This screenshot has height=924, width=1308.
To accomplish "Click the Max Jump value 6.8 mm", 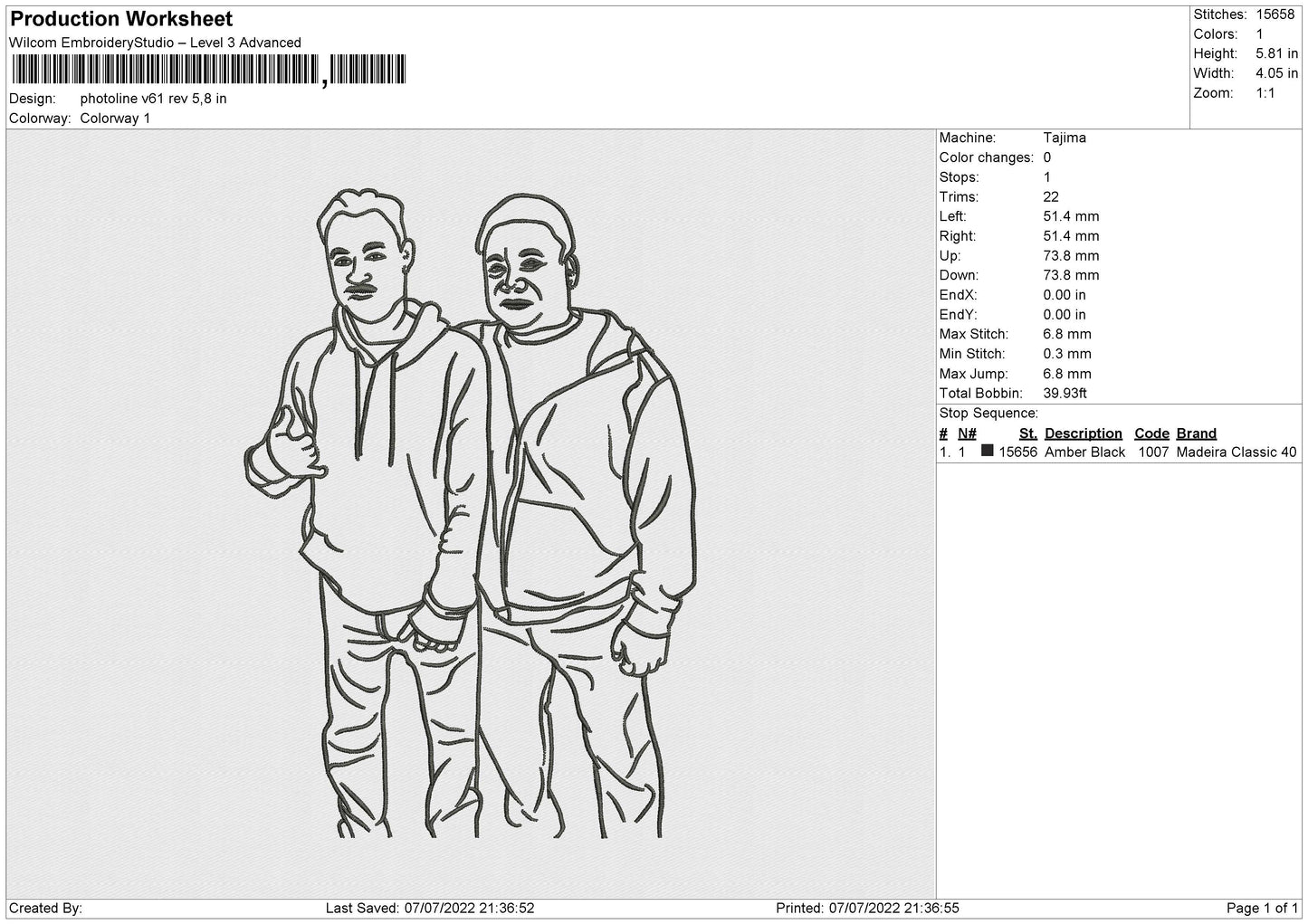I will pyautogui.click(x=1067, y=374).
